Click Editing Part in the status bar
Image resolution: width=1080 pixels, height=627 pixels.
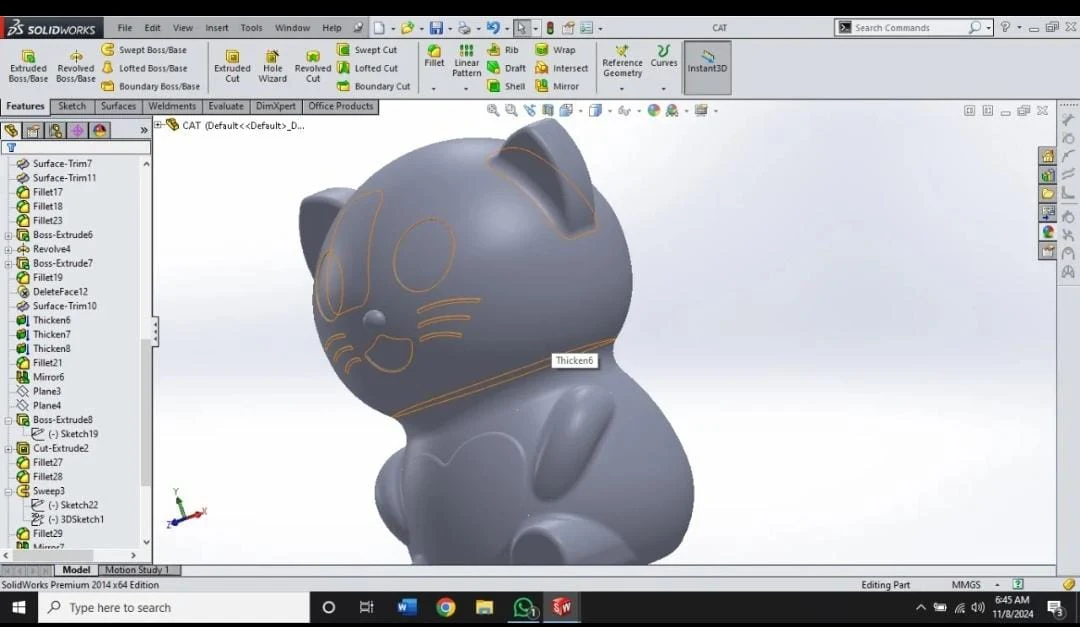[886, 584]
